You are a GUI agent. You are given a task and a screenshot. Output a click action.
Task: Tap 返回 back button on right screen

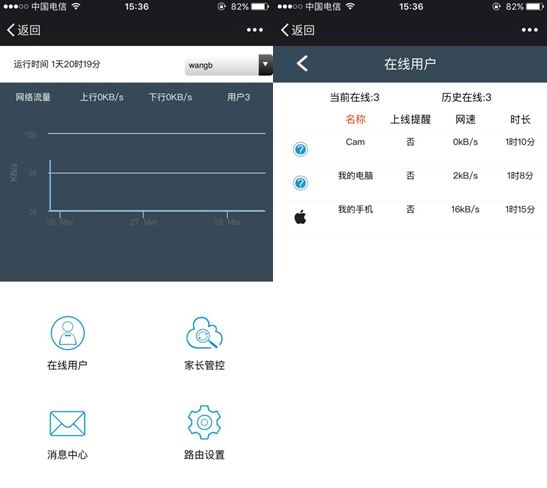[298, 30]
